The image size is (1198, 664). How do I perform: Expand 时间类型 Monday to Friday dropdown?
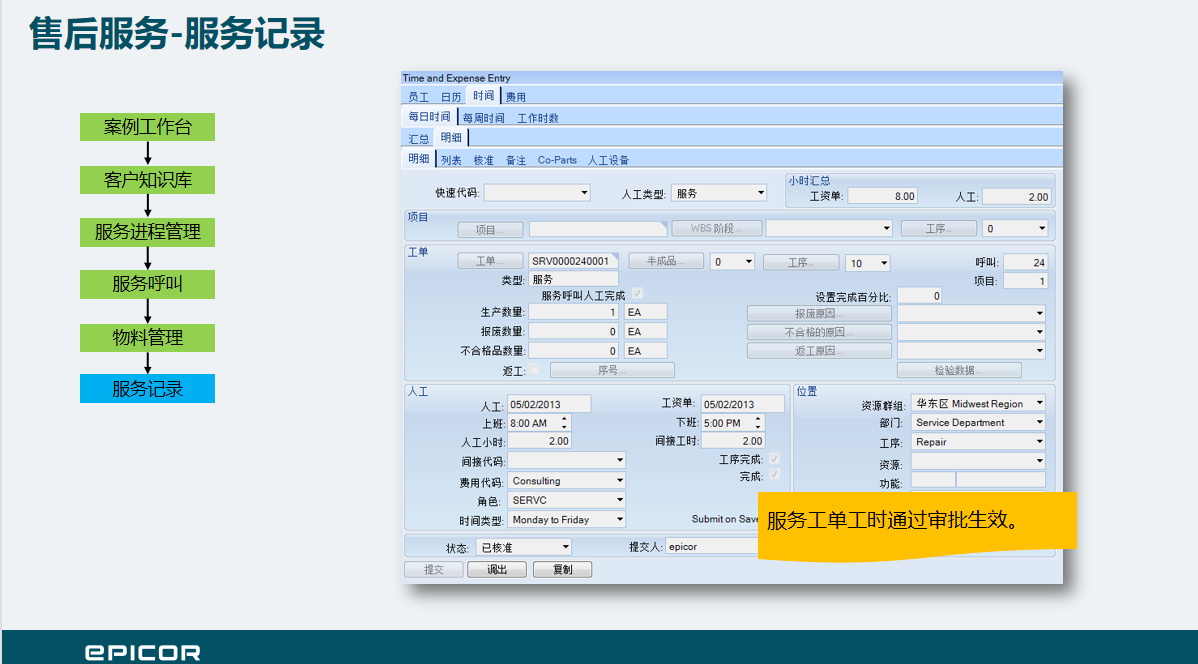pyautogui.click(x=619, y=520)
